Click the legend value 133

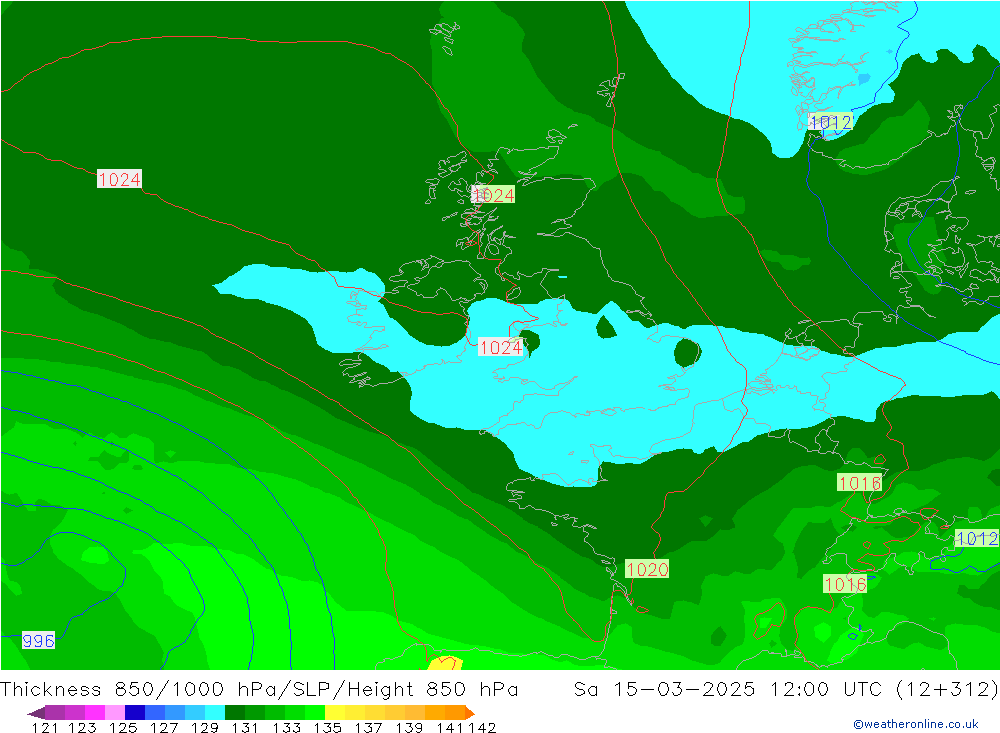click(x=286, y=727)
